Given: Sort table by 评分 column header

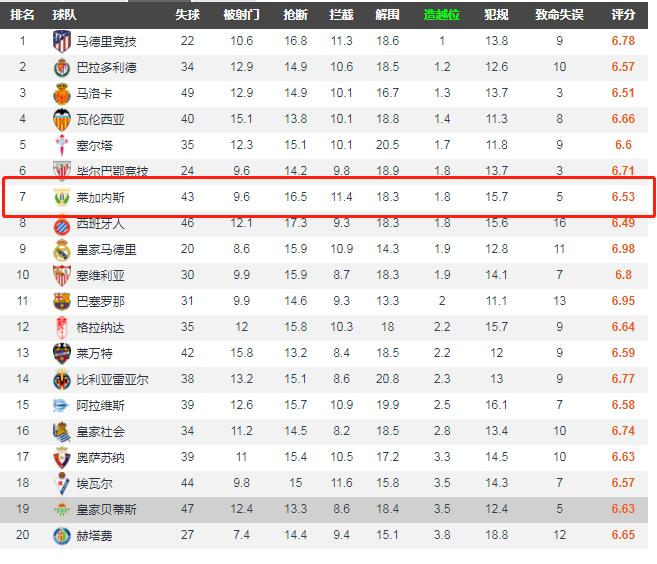Looking at the screenshot, I should coord(622,15).
